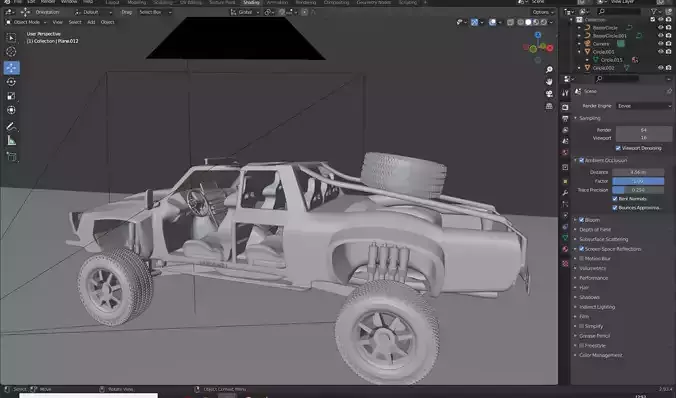Adjust the Ambient Occlusion Factor slider
This screenshot has width=676, height=398.
(x=638, y=181)
